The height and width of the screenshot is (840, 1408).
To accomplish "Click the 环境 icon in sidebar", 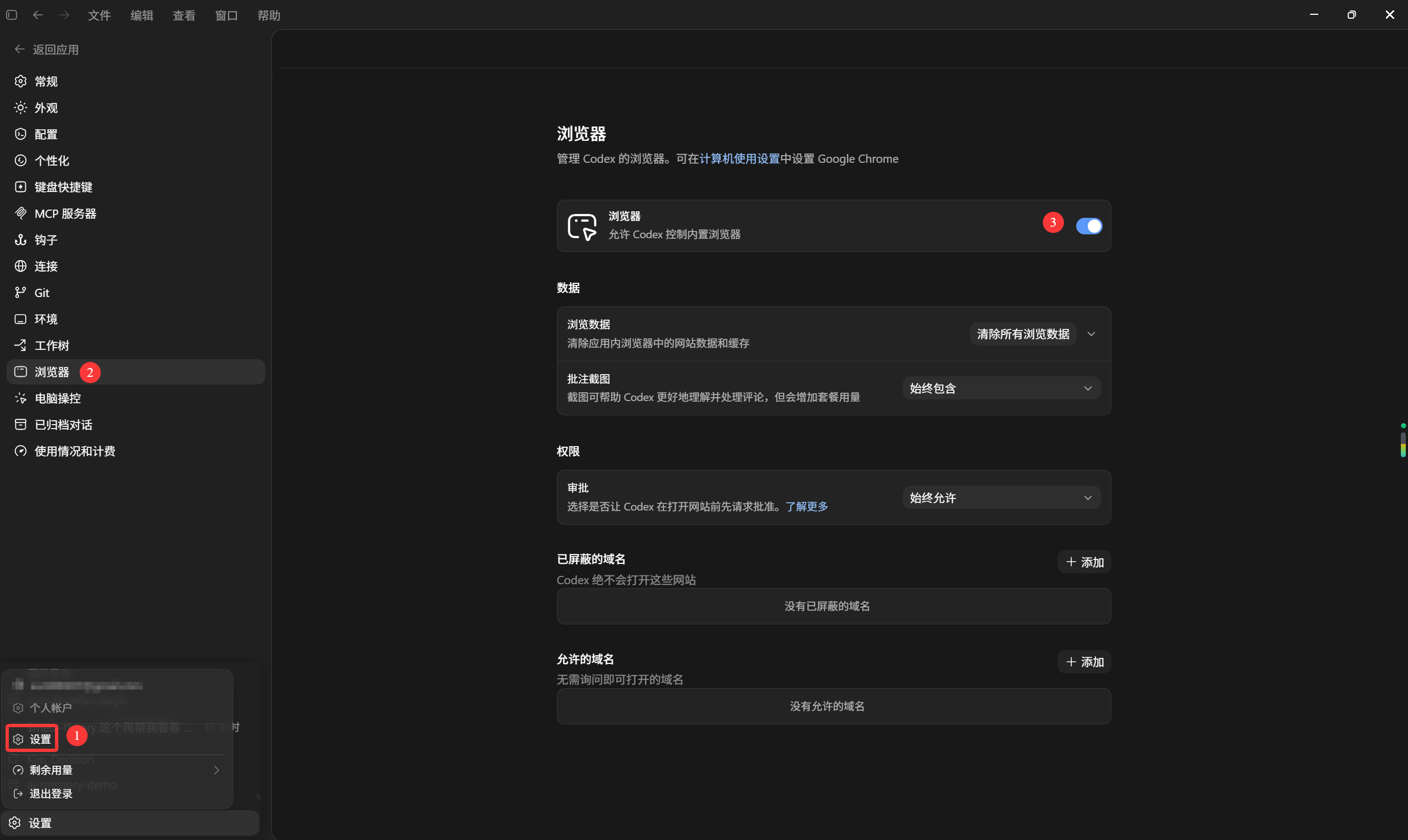I will (20, 319).
